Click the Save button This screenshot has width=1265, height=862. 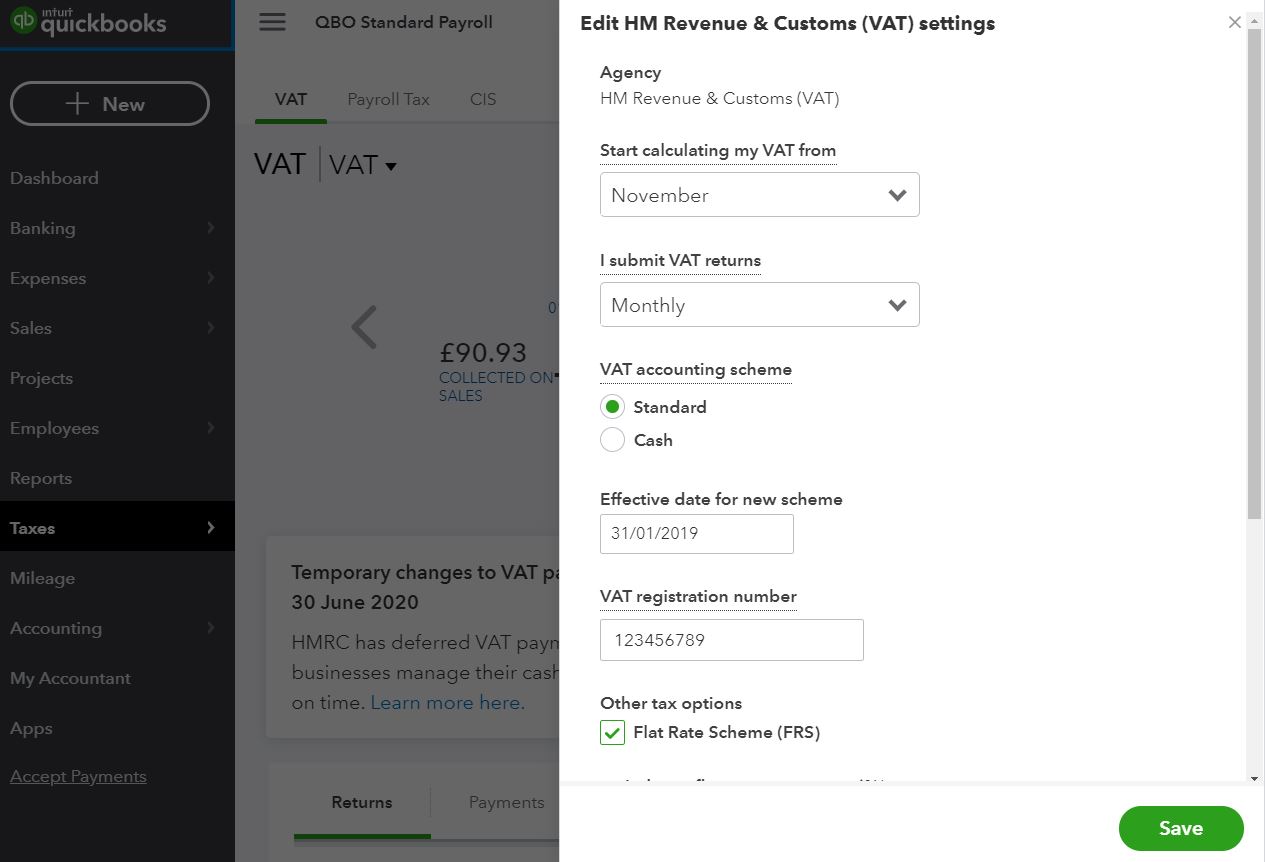click(x=1180, y=828)
